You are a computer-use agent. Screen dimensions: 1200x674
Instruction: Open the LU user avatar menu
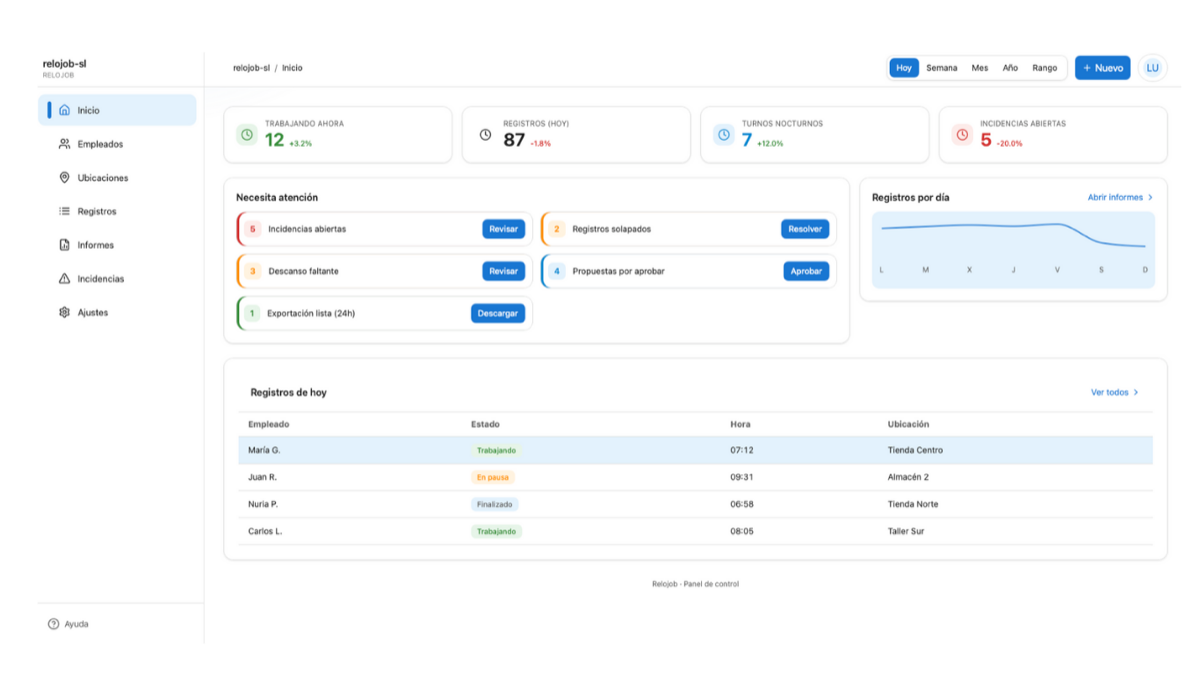point(1152,68)
